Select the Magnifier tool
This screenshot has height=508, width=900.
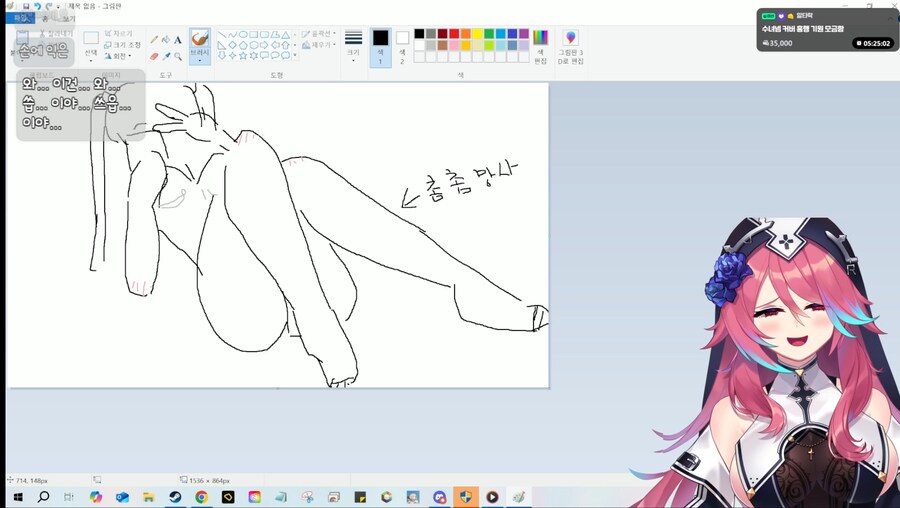[178, 56]
